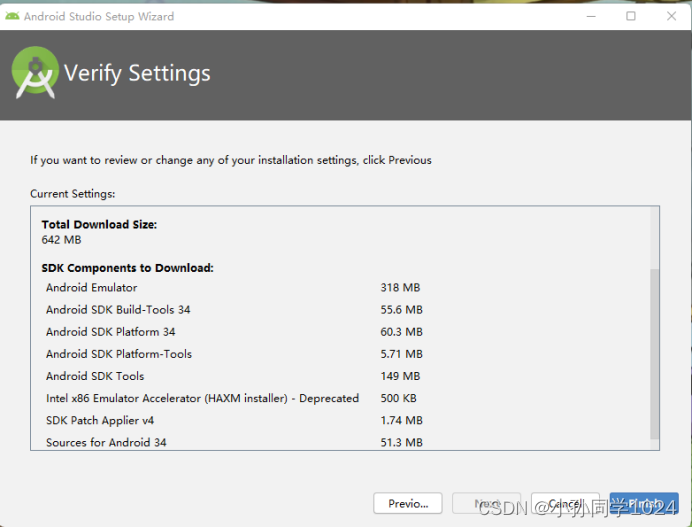Select the Android SDK Build-Tools 34 row
Image resolution: width=693 pixels, height=527 pixels.
(x=234, y=309)
